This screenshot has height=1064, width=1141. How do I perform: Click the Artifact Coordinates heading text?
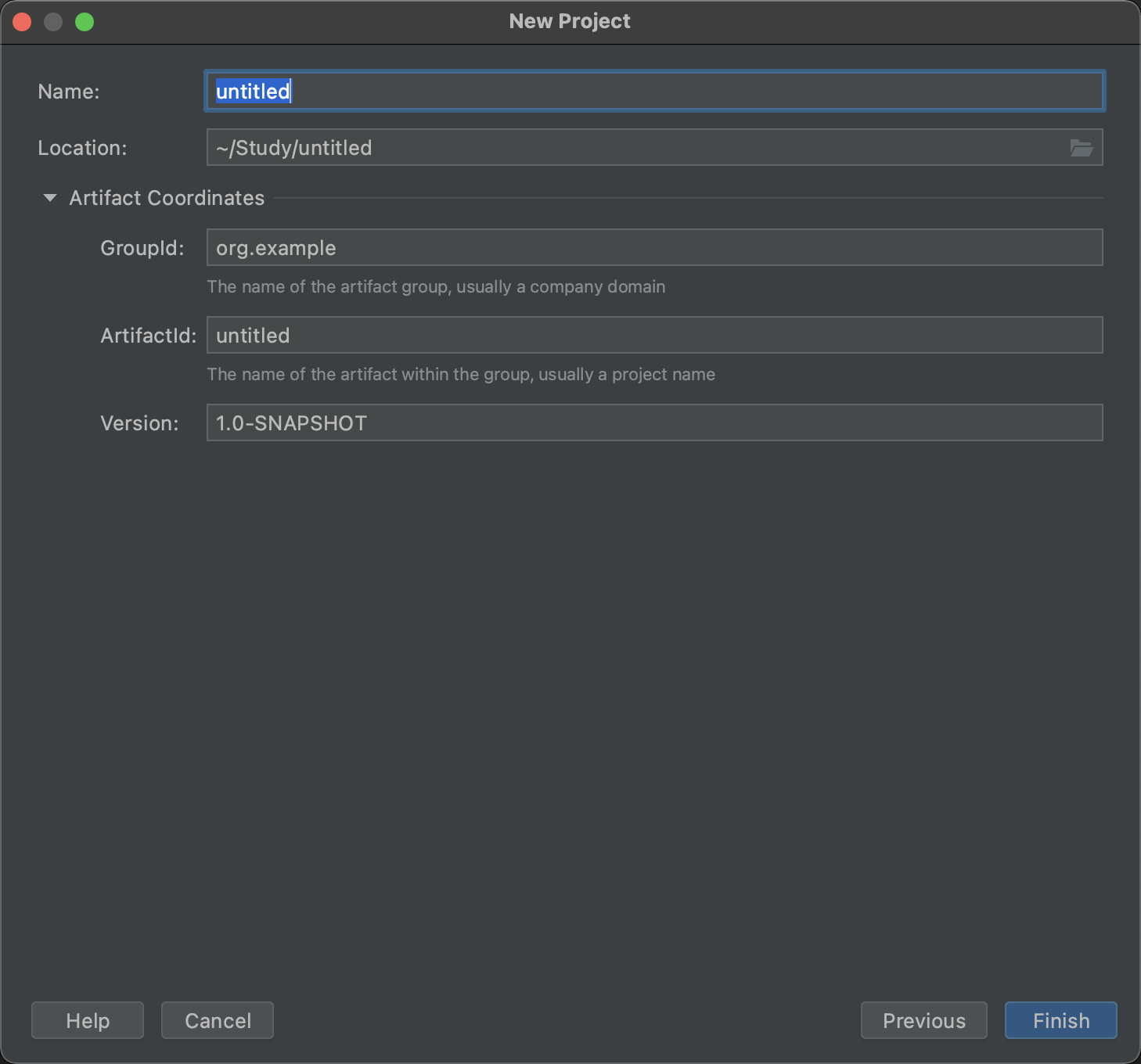[167, 198]
